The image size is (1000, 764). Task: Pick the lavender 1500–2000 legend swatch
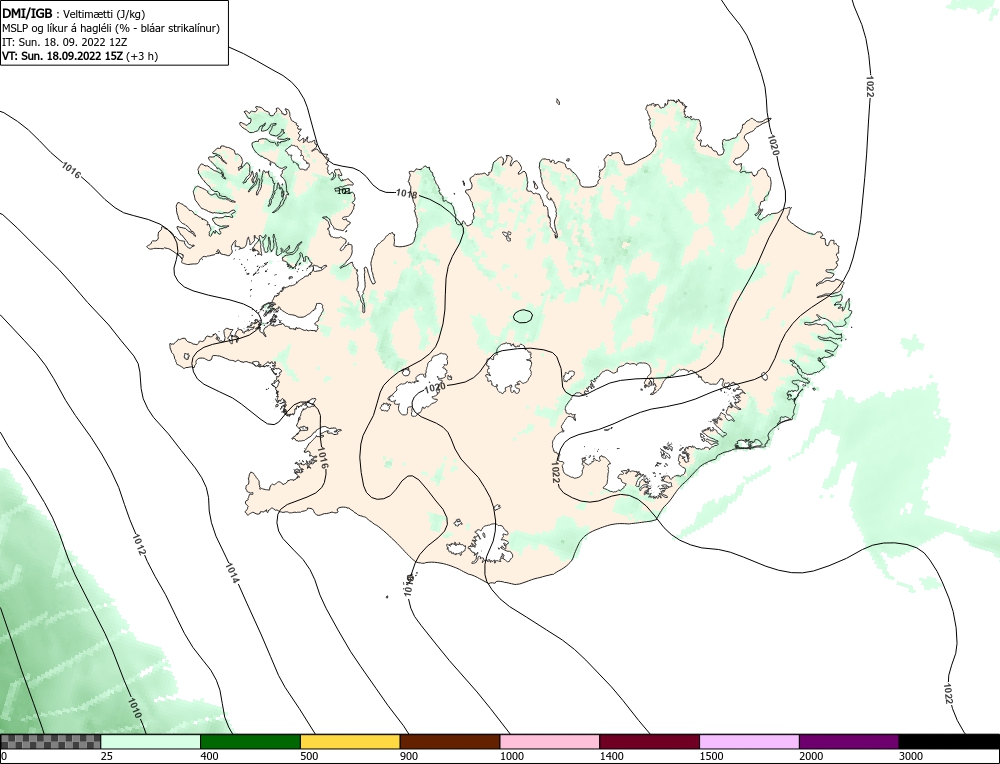pos(749,742)
